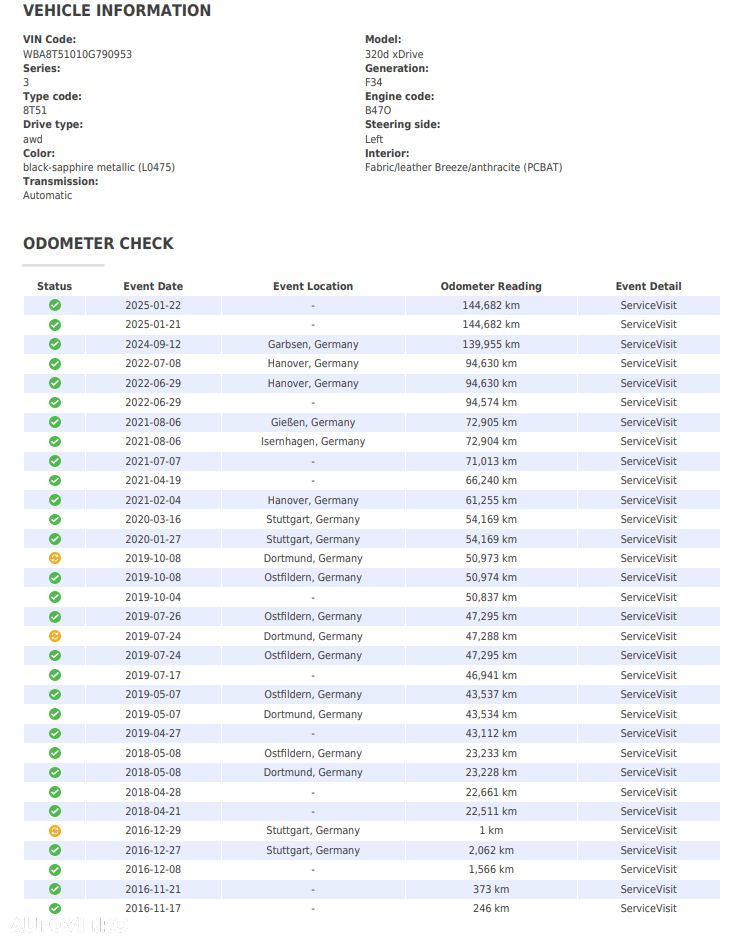Click the status check icon for 2021-04-19
This screenshot has width=742, height=942.
tap(55, 481)
